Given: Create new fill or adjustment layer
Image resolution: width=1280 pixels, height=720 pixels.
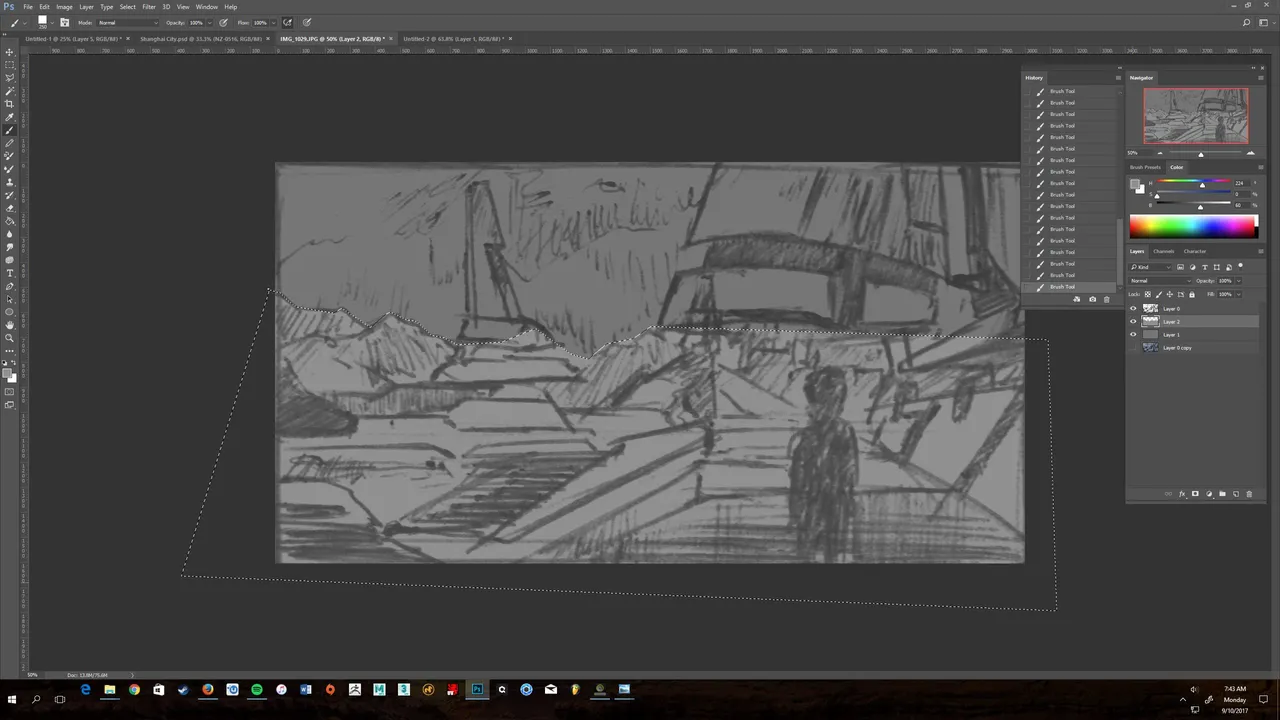Looking at the screenshot, I should tap(1209, 494).
